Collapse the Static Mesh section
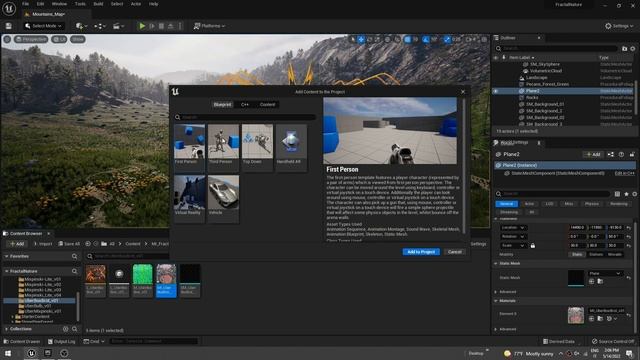 496,263
